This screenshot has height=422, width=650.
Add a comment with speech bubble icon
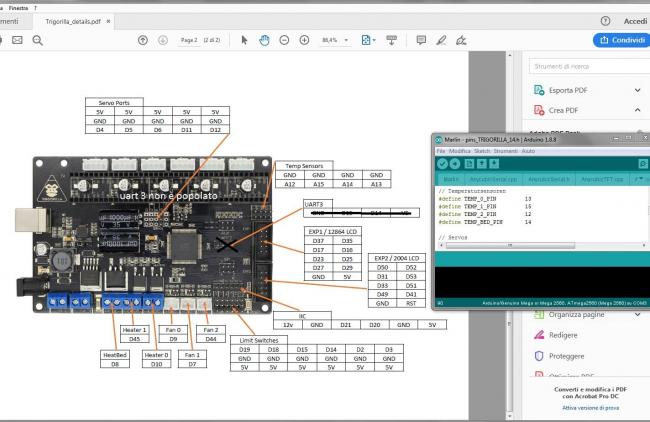tap(420, 39)
